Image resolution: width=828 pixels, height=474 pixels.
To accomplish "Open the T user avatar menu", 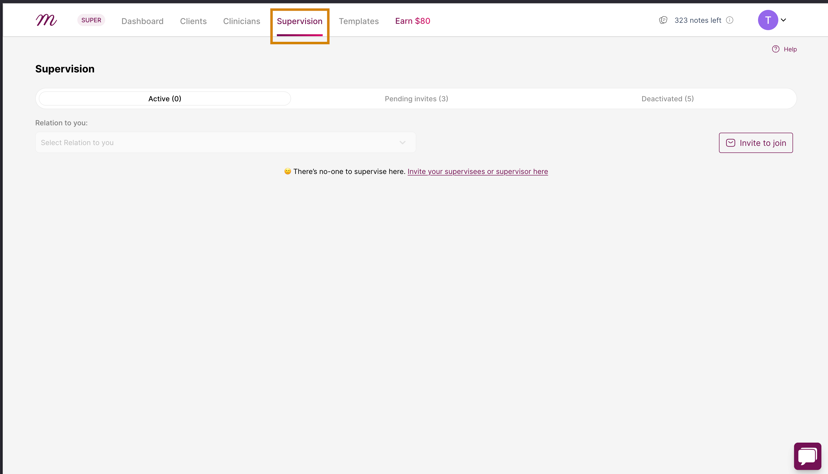I will (768, 20).
